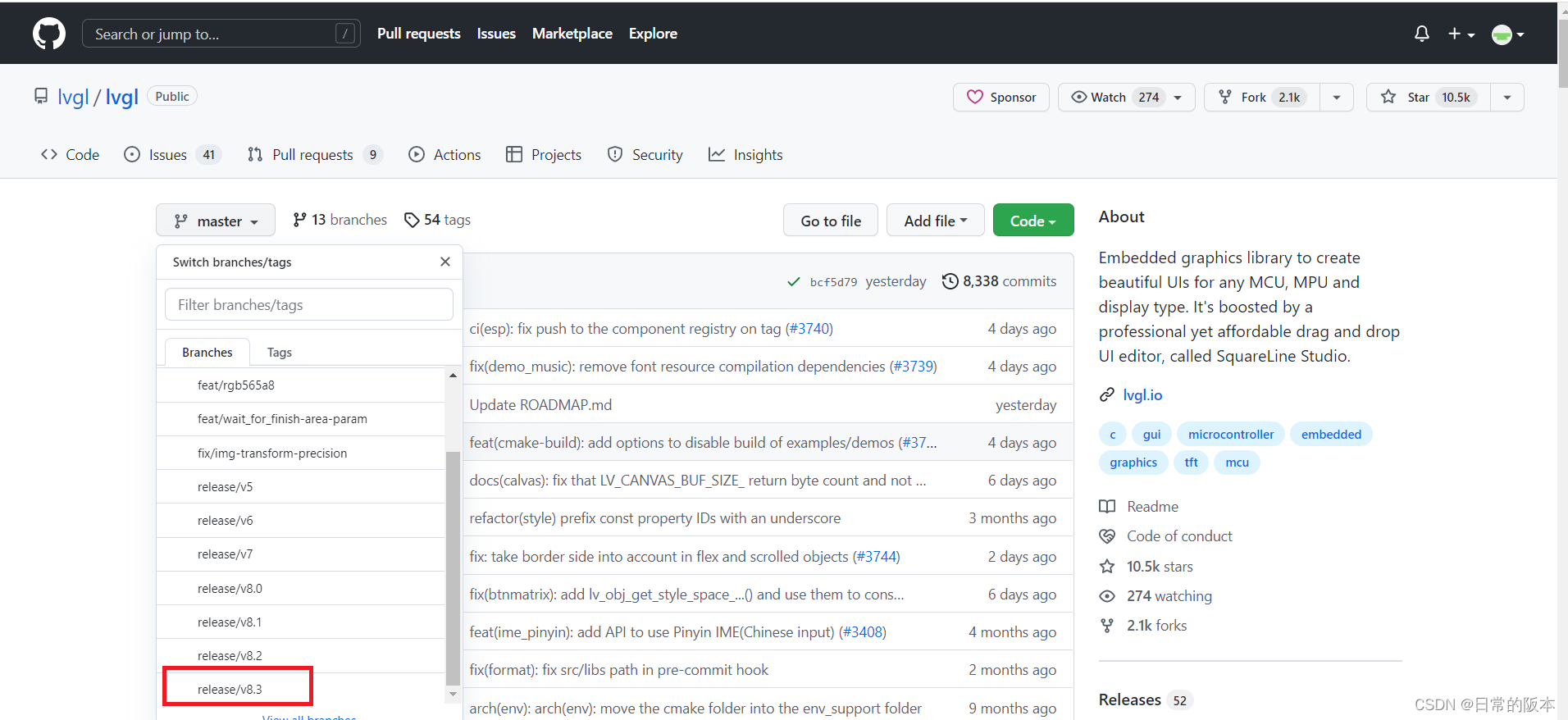Screen dimensions: 1568x720
Task: Choose branch feat/rgb565a8
Action: (x=301, y=385)
